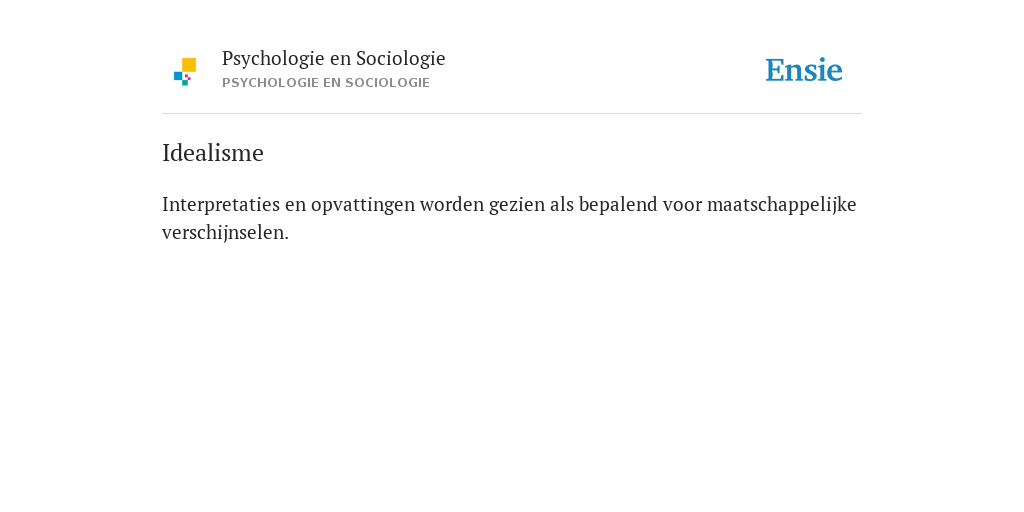Click the horizontal divider below the header
This screenshot has width=1024, height=512.
tap(512, 114)
